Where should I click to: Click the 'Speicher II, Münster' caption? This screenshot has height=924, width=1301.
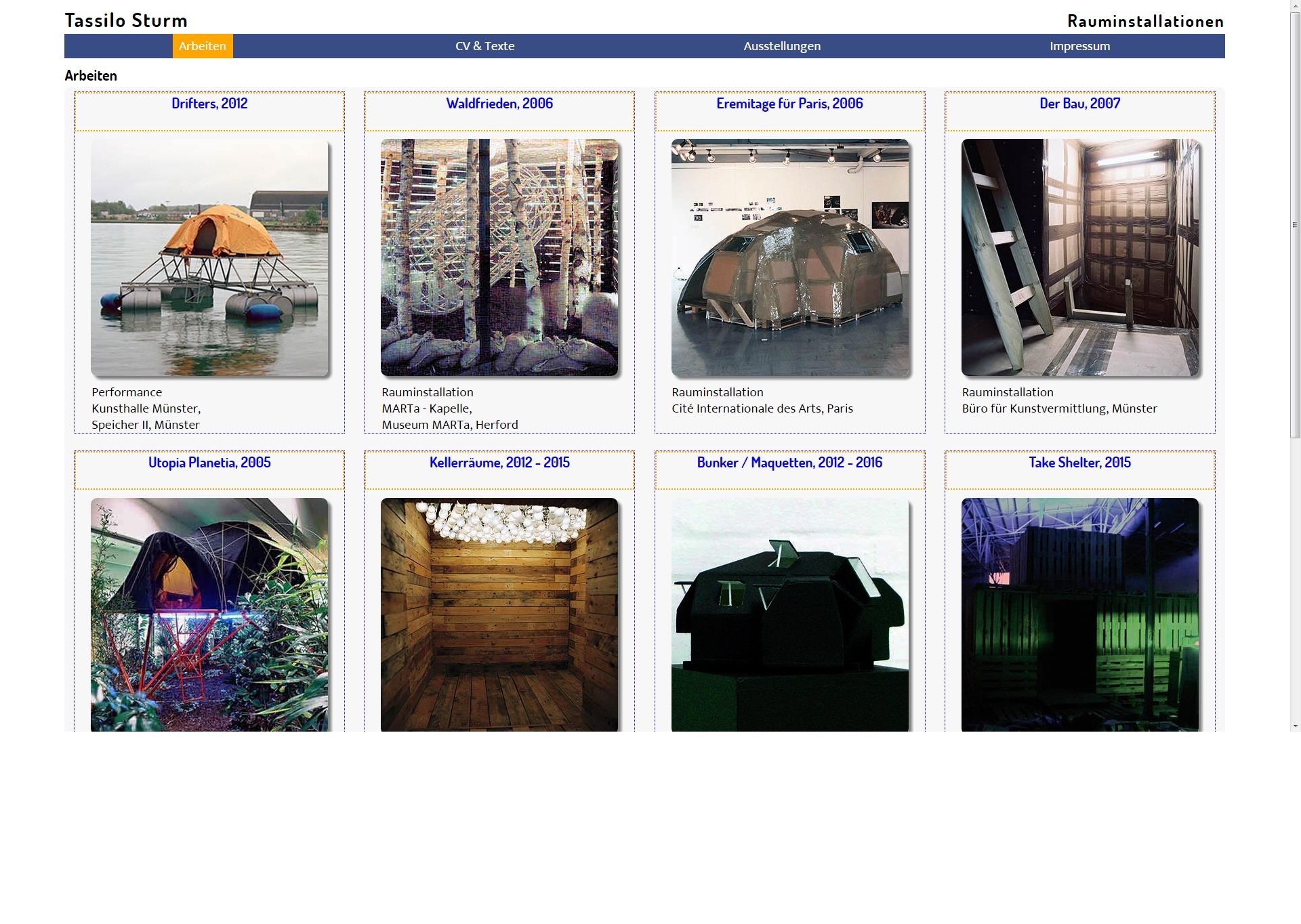point(146,425)
